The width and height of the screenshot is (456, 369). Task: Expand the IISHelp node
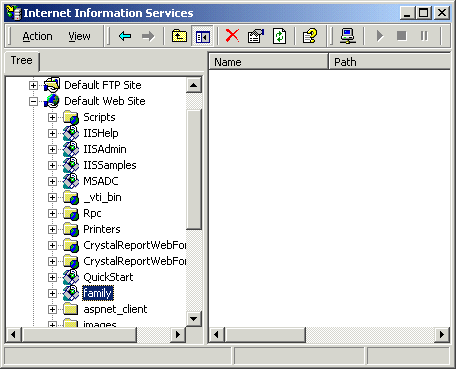click(52, 133)
